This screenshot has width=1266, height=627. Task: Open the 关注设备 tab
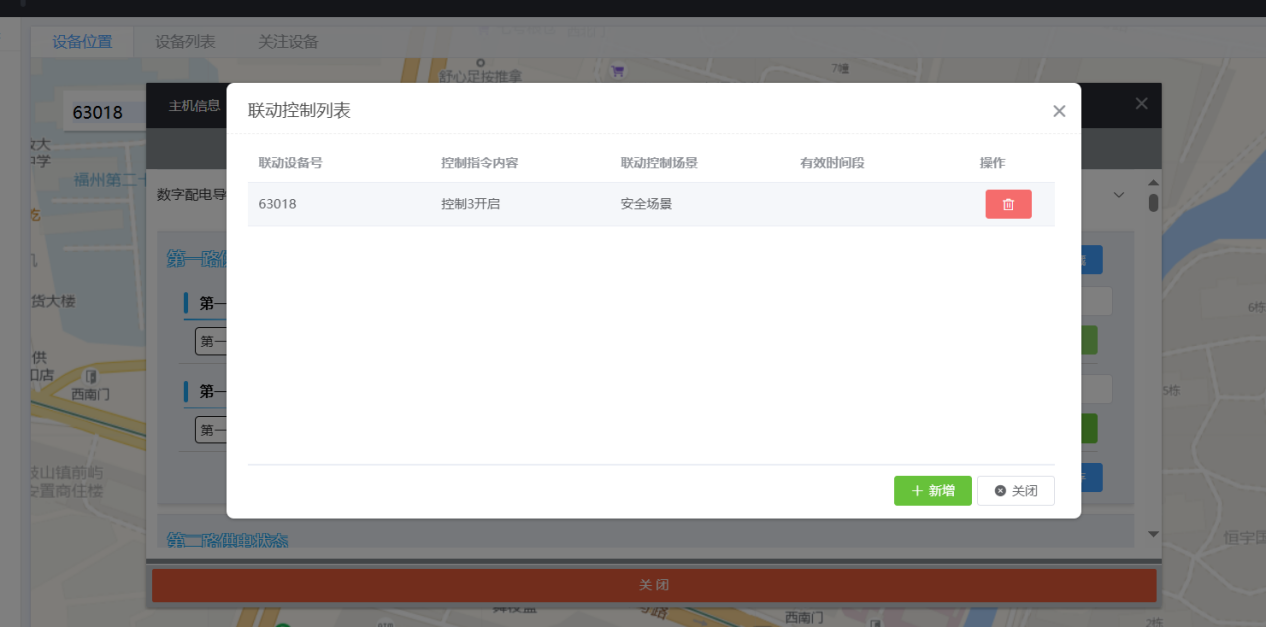288,42
